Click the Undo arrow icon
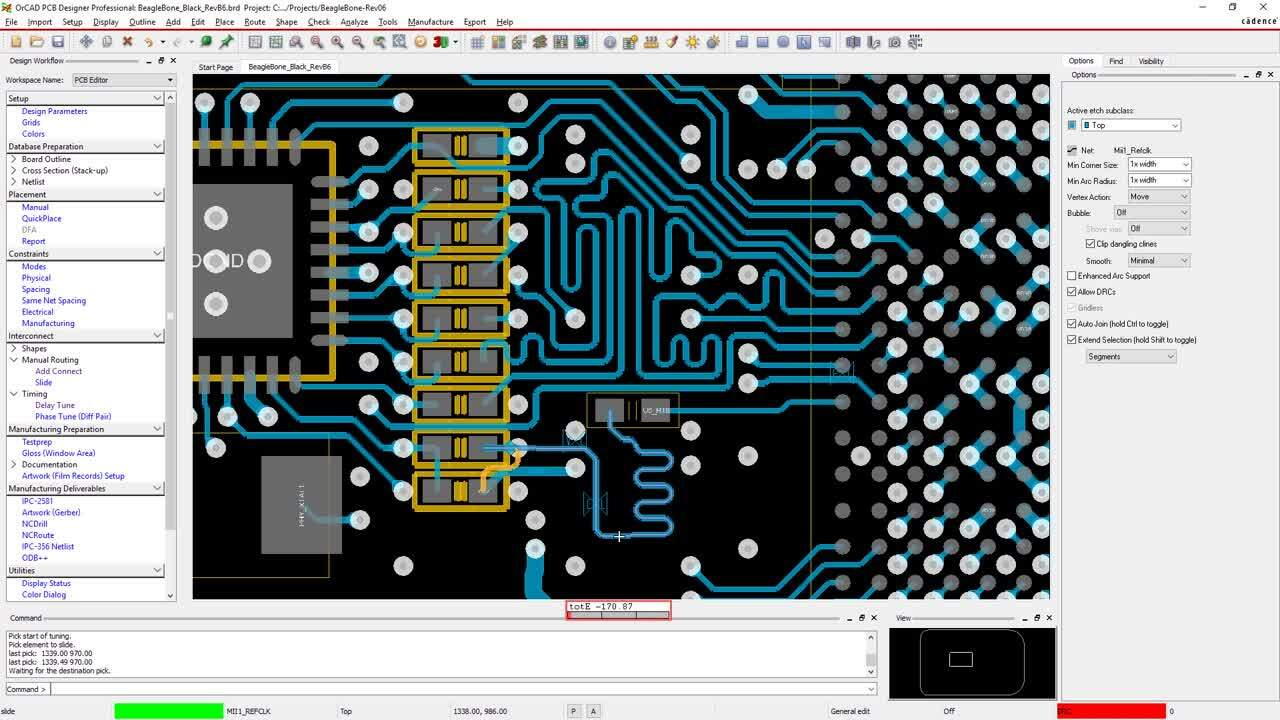This screenshot has width=1280, height=720. coord(148,42)
